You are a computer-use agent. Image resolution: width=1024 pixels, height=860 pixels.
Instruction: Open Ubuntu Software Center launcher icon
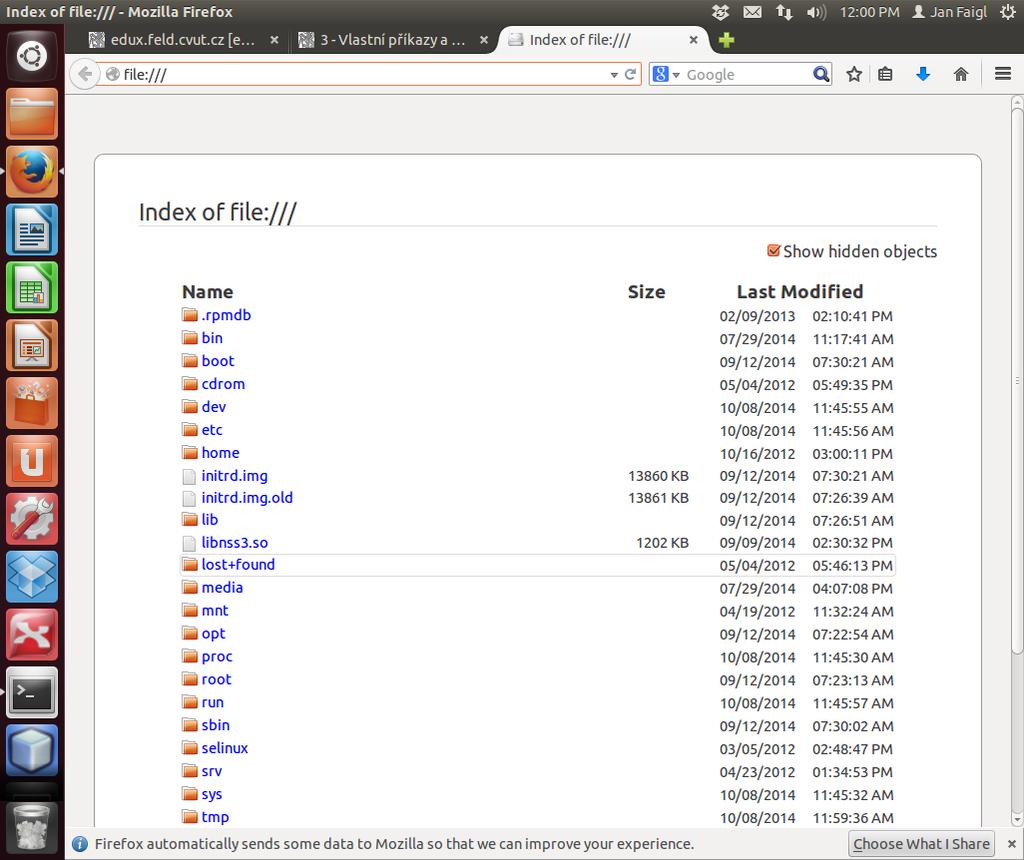point(31,403)
